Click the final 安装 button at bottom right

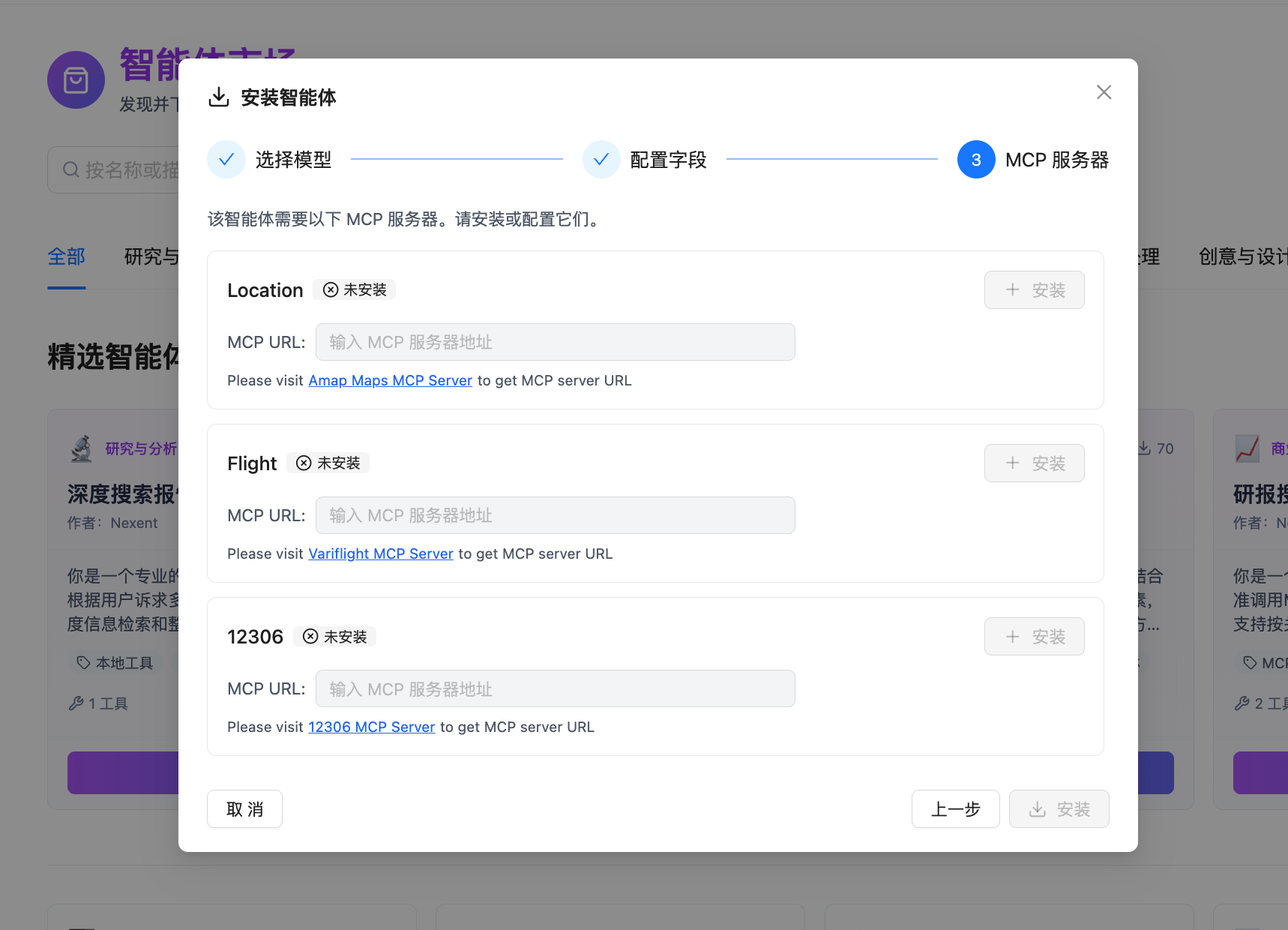tap(1059, 809)
